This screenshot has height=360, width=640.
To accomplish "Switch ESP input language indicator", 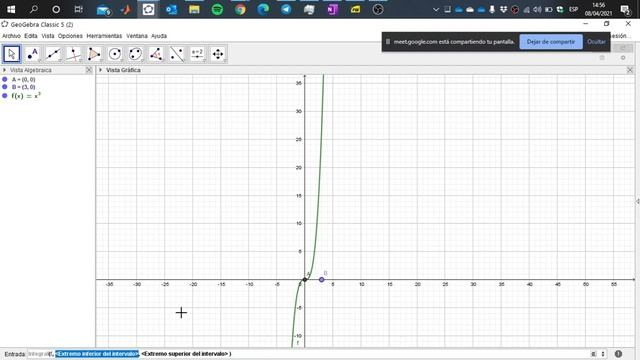I will [x=574, y=9].
